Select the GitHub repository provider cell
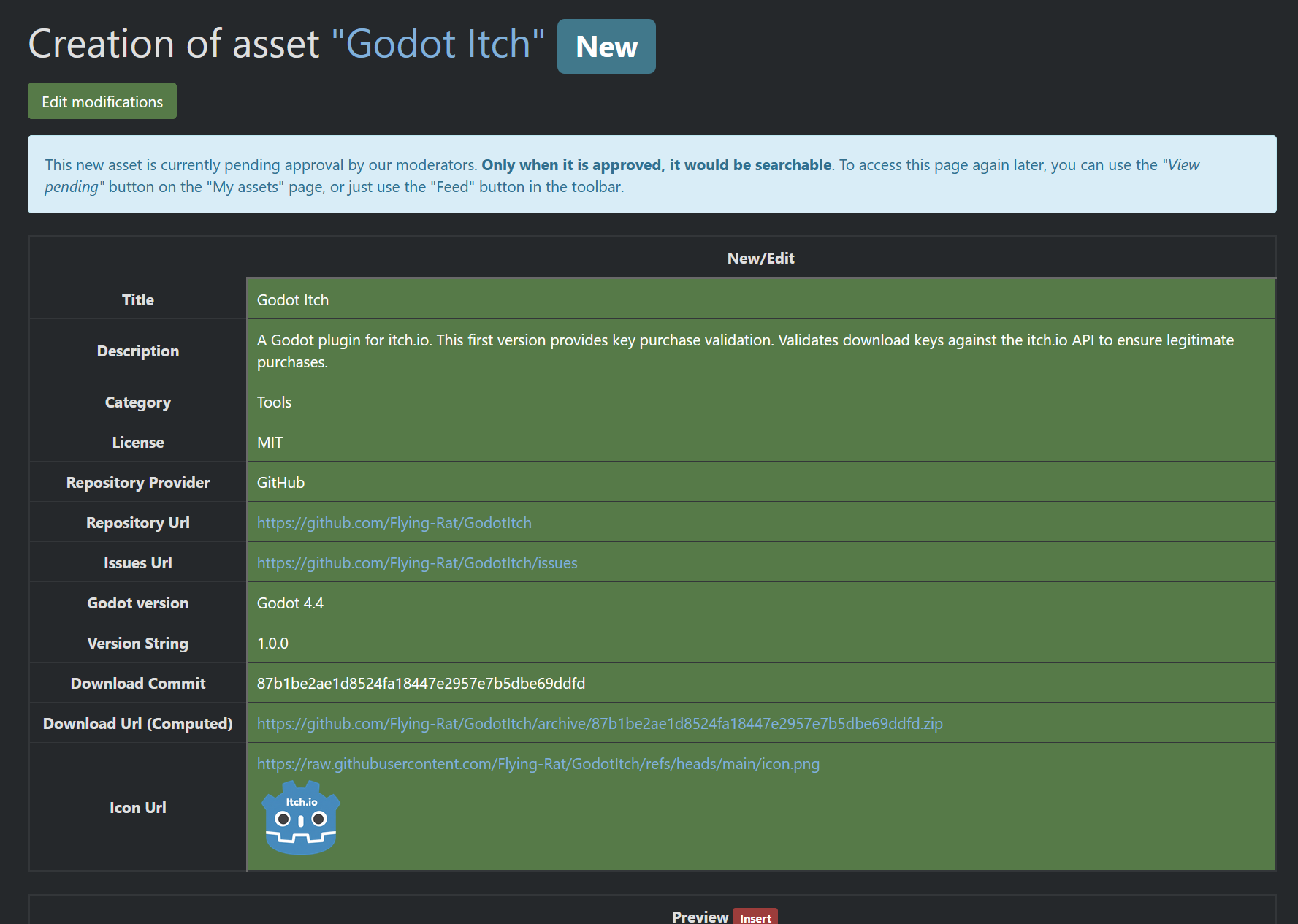Image resolution: width=1298 pixels, height=924 pixels. (x=280, y=482)
